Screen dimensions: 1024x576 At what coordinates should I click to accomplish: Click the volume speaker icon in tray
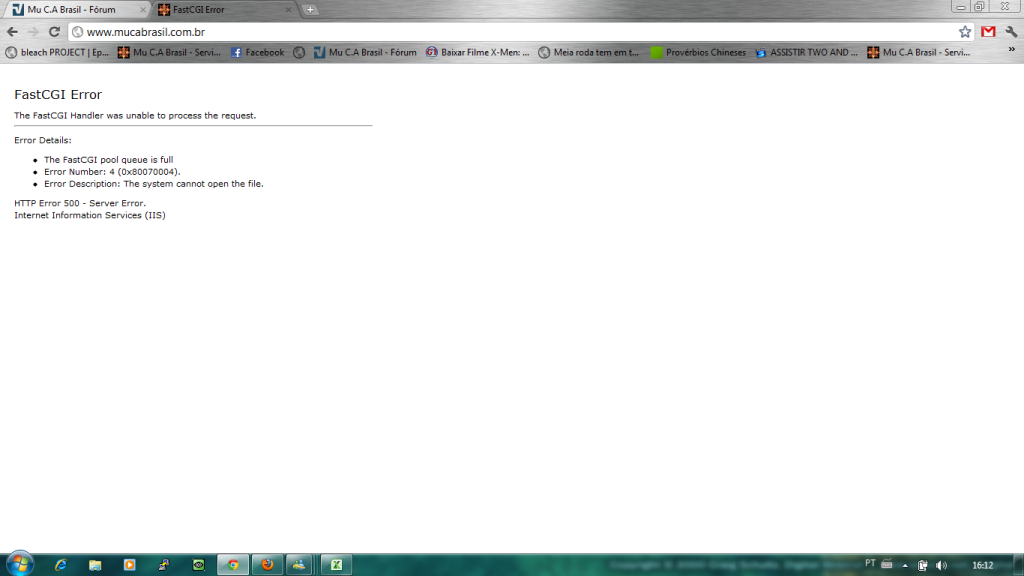click(x=941, y=565)
